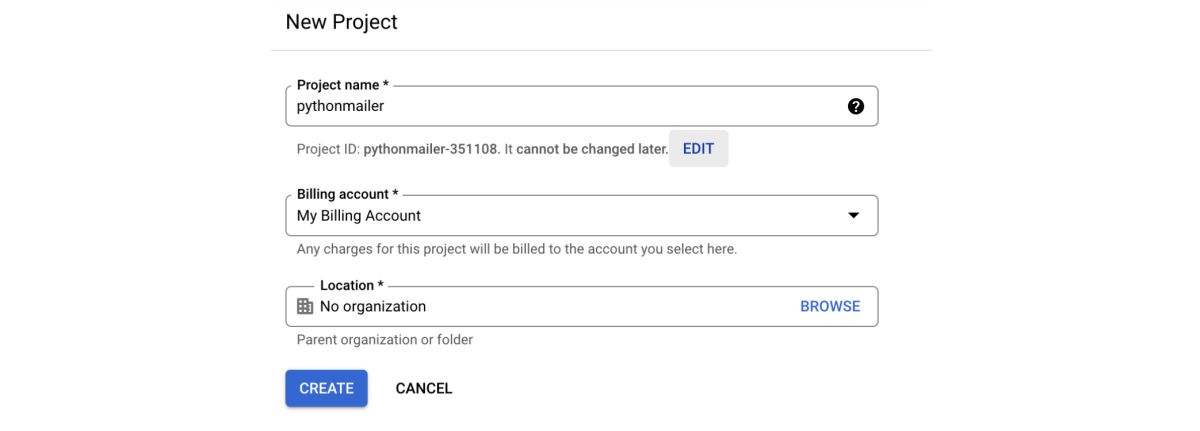This screenshot has width=1200, height=431.
Task: Select the My Billing Account combo box
Action: [x=560, y=215]
